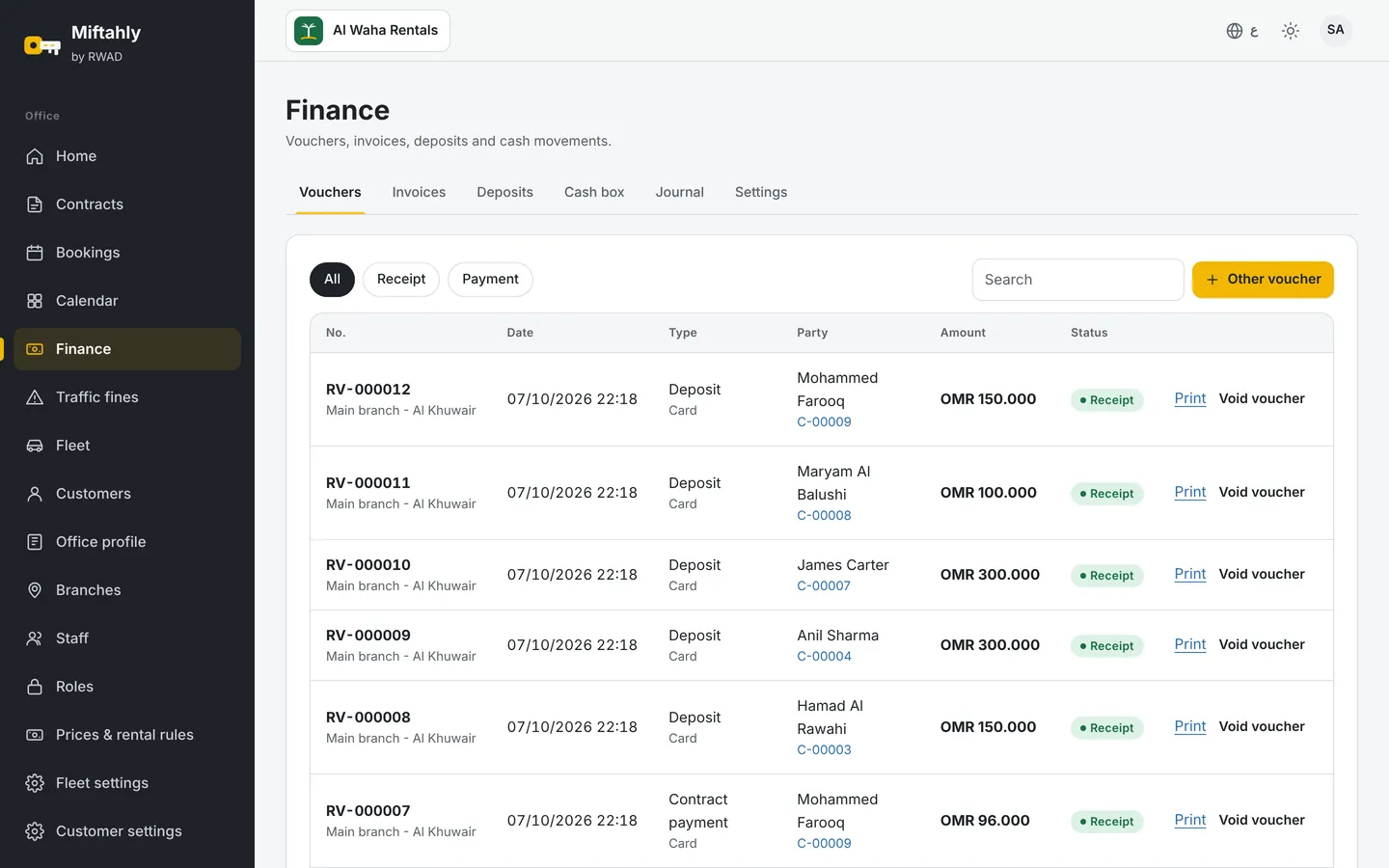The image size is (1389, 868).
Task: Open the Branches location pin icon
Action: click(x=35, y=590)
